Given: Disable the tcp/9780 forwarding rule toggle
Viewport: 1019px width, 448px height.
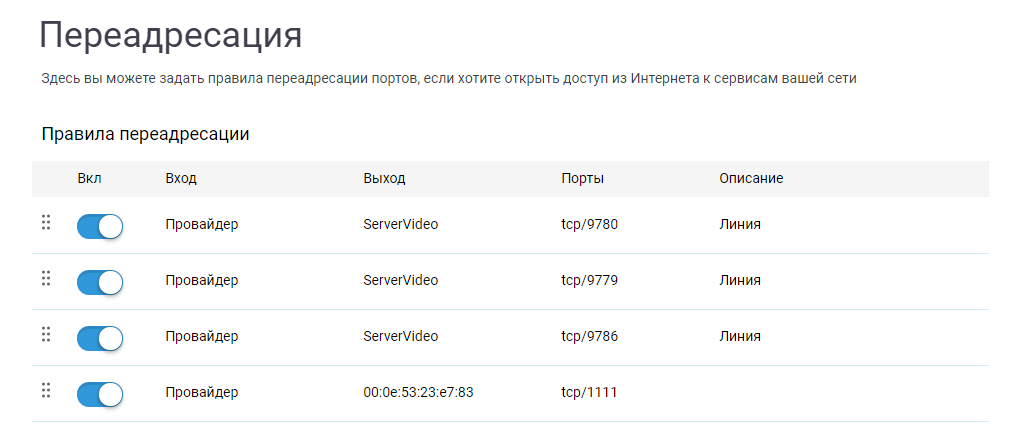Looking at the screenshot, I should click(99, 226).
